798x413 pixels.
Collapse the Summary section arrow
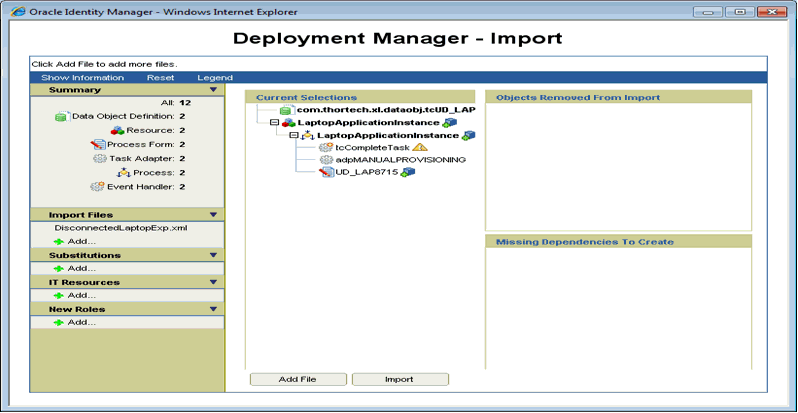click(213, 90)
